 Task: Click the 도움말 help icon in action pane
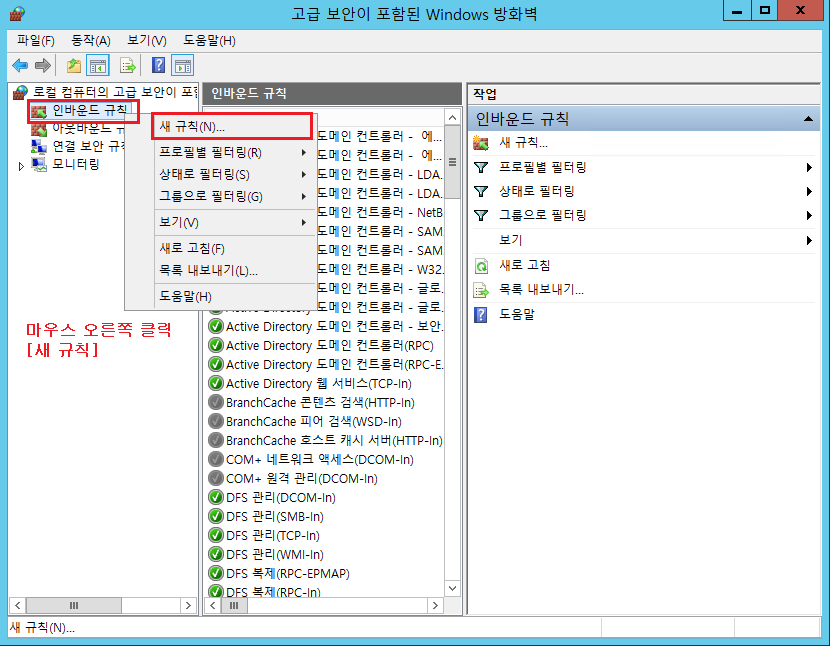tap(481, 315)
